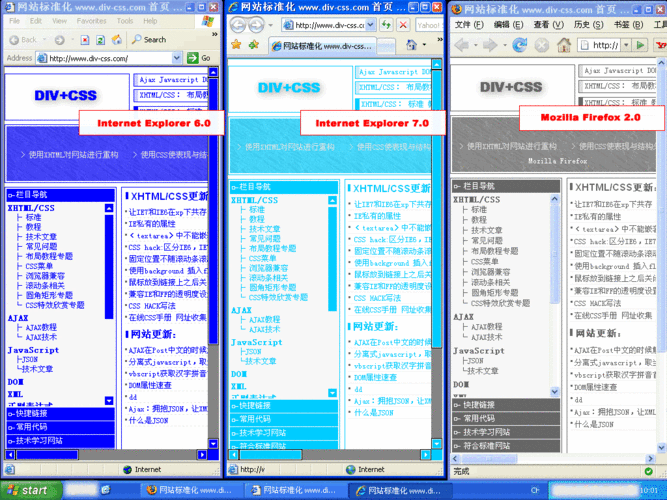
Task: Open CSS HACK写法 link in IE7 page
Action: [x=377, y=298]
